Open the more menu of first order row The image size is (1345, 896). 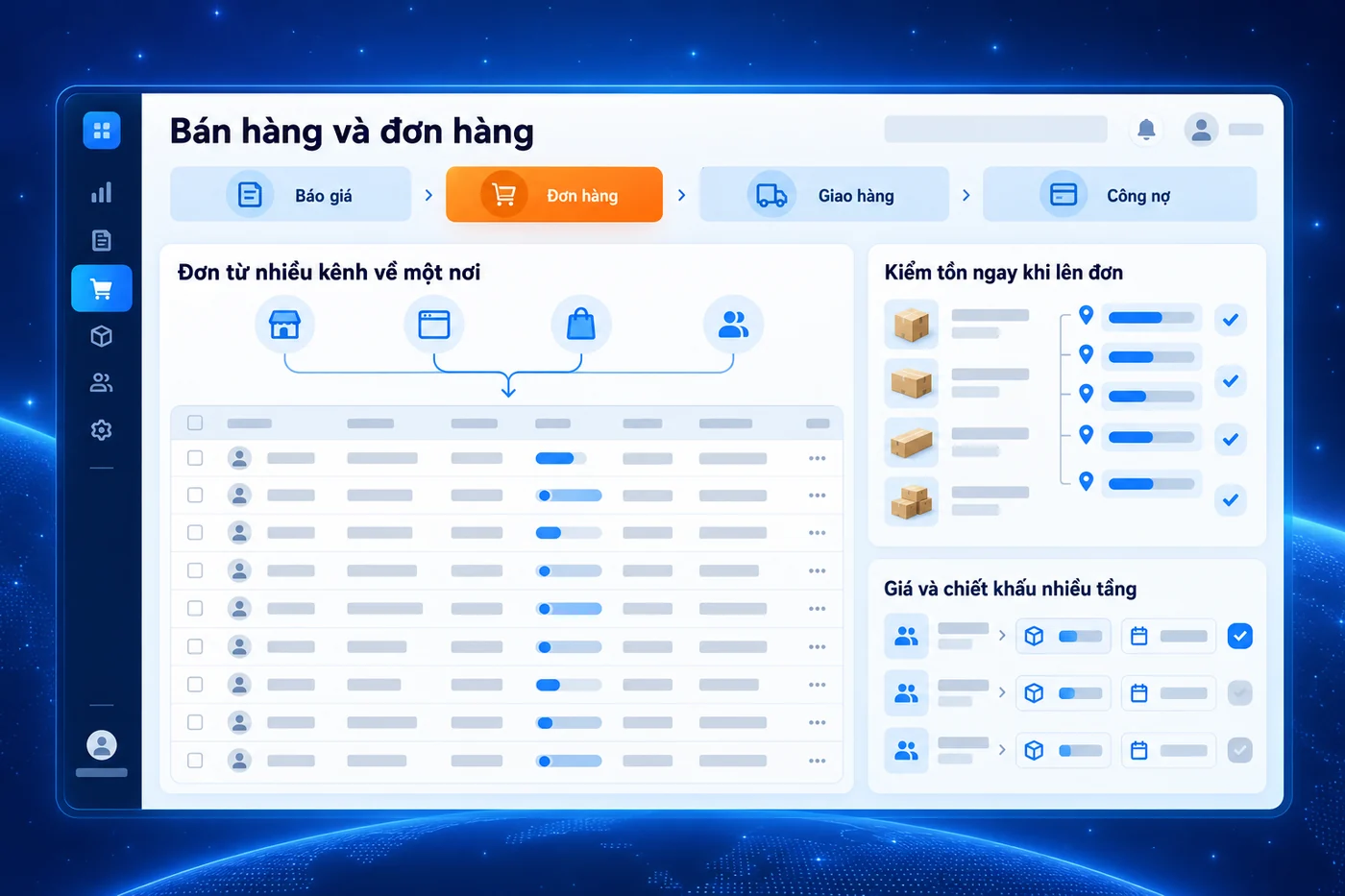(x=818, y=458)
